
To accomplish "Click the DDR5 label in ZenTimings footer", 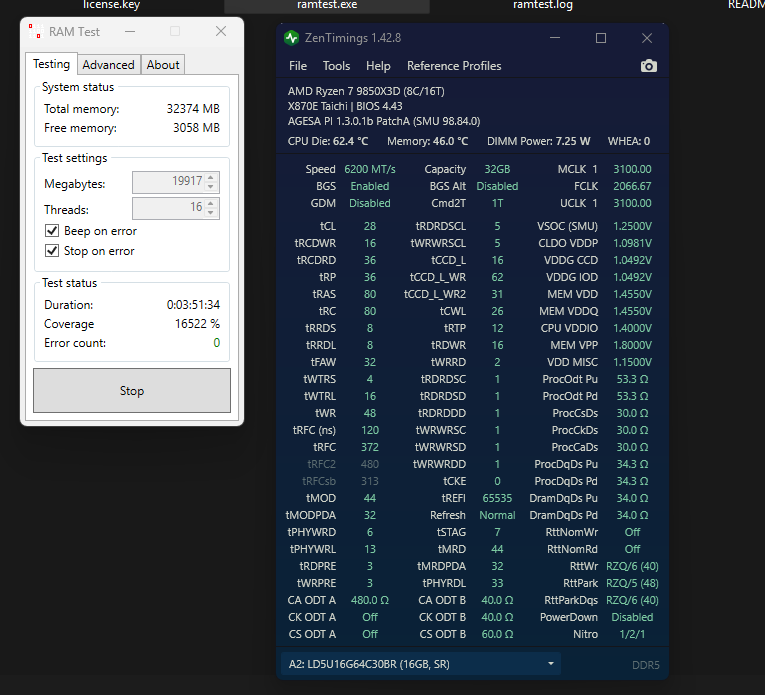I will [x=645, y=665].
